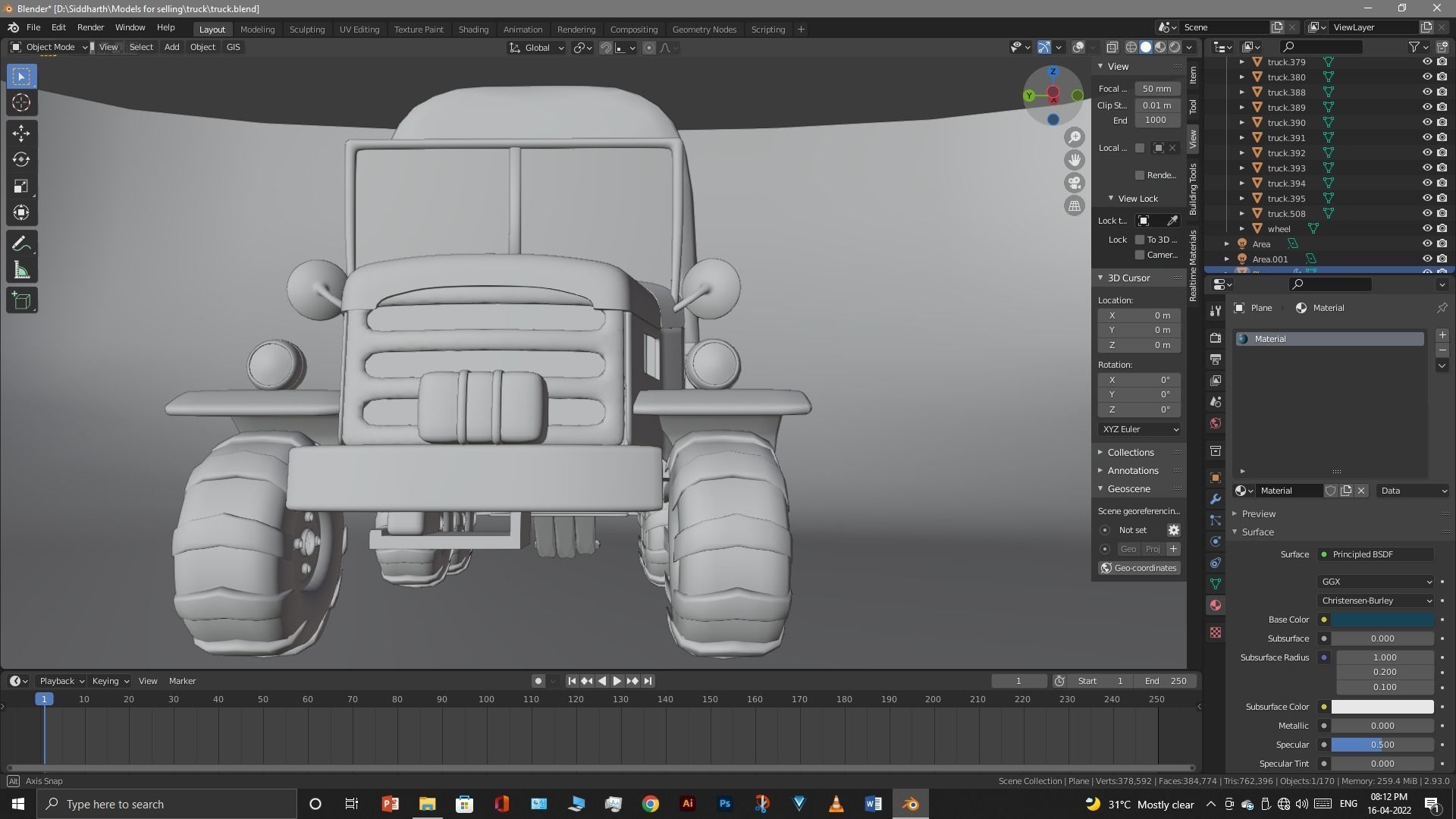Switch to the Geometry Nodes workspace tab
Viewport: 1456px width, 819px height.
click(x=704, y=30)
